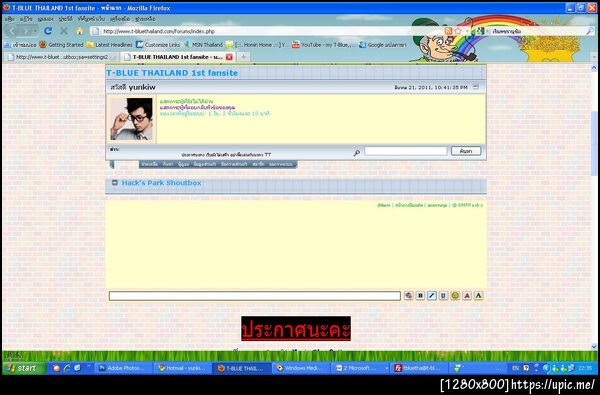Open the Getting Started bookmark

click(x=62, y=45)
